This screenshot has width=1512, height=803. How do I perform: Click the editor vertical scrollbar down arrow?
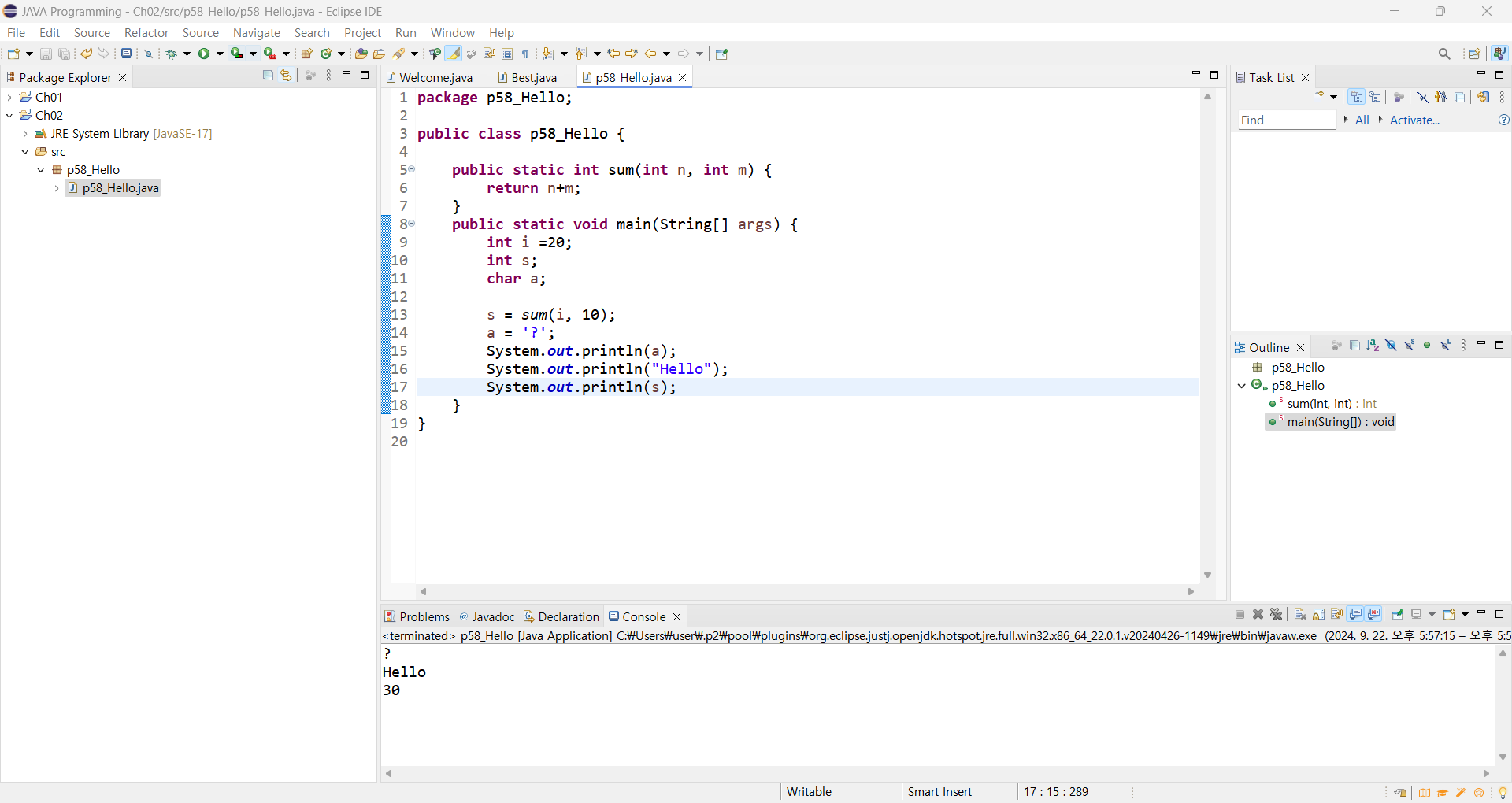(1207, 575)
